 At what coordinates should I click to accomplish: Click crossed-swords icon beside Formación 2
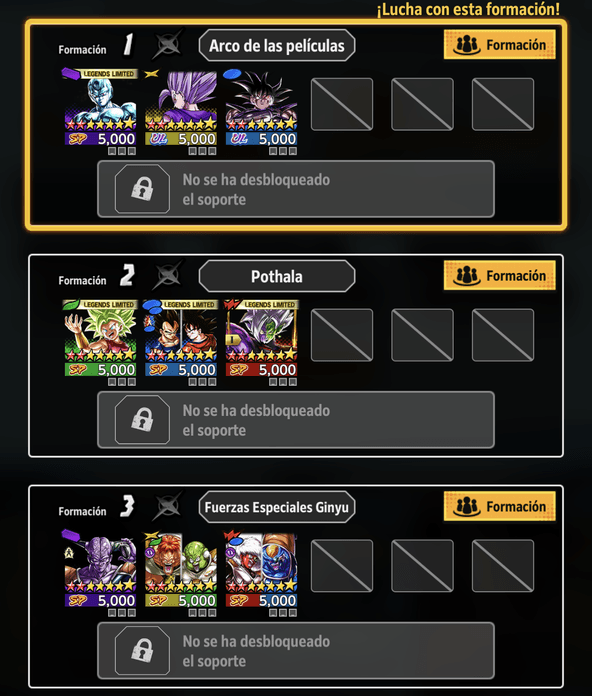click(x=168, y=275)
